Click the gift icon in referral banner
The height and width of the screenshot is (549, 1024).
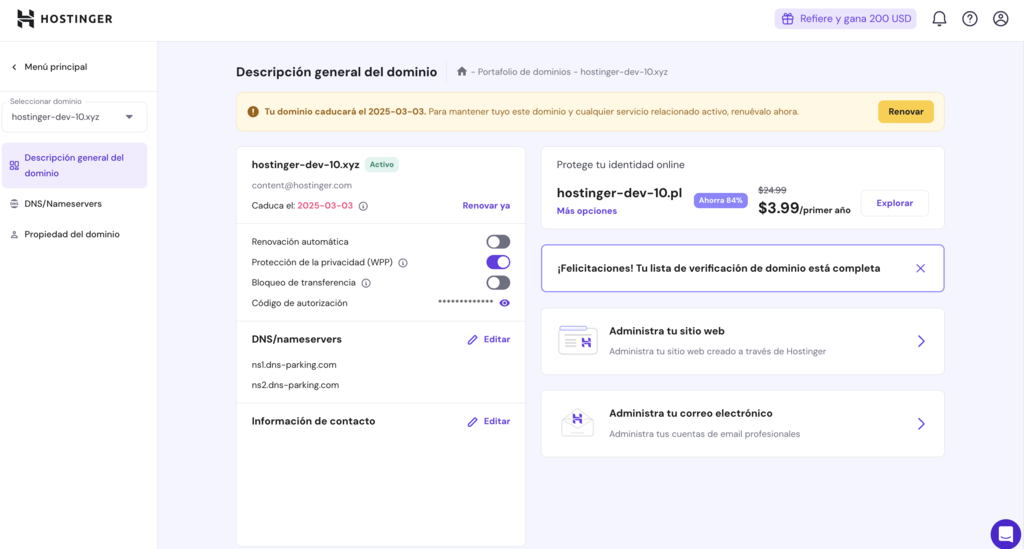[x=788, y=19]
